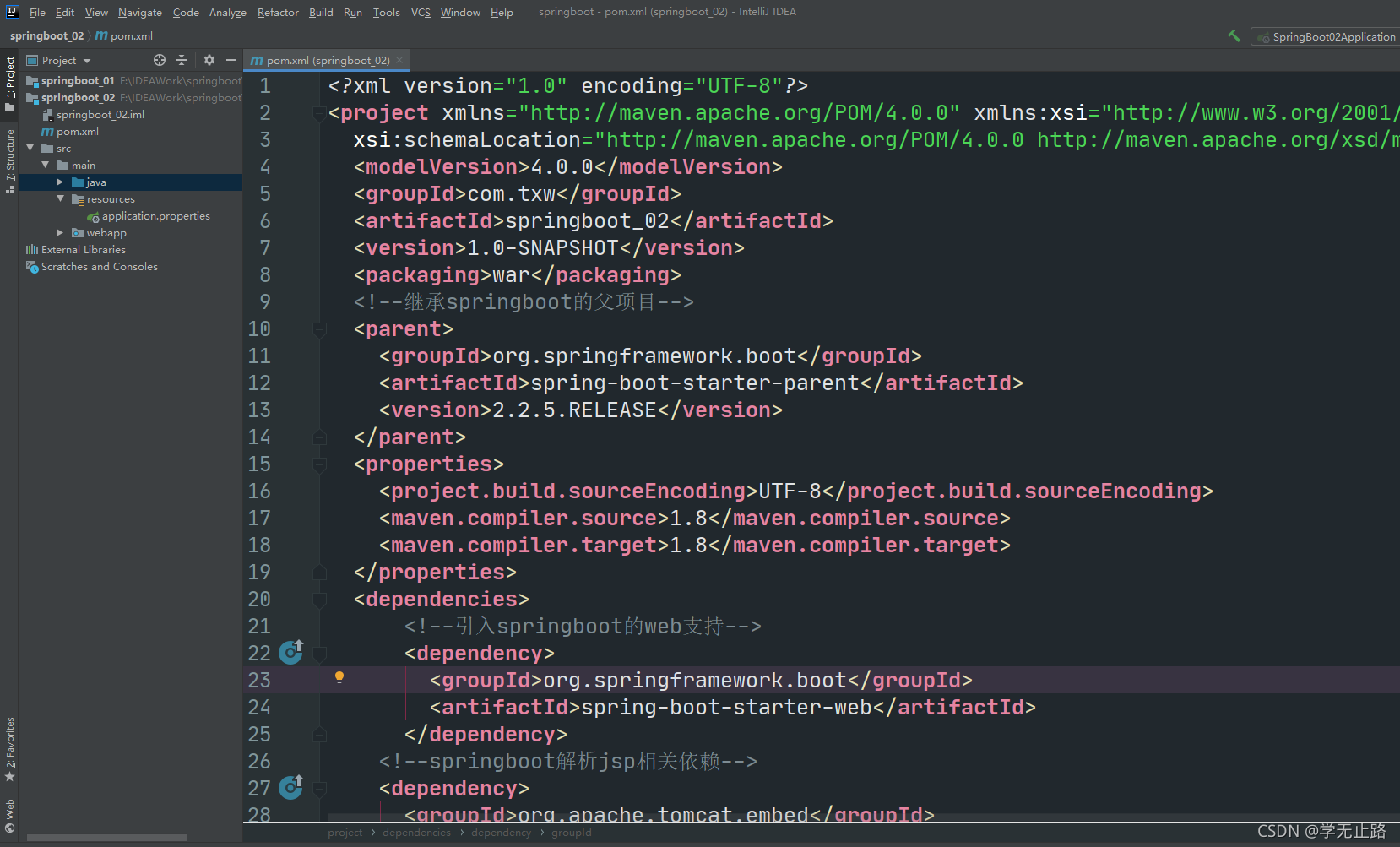Click 'groupId' in the bottom XML breadcrumb
This screenshot has width=1400, height=847.
(x=572, y=833)
